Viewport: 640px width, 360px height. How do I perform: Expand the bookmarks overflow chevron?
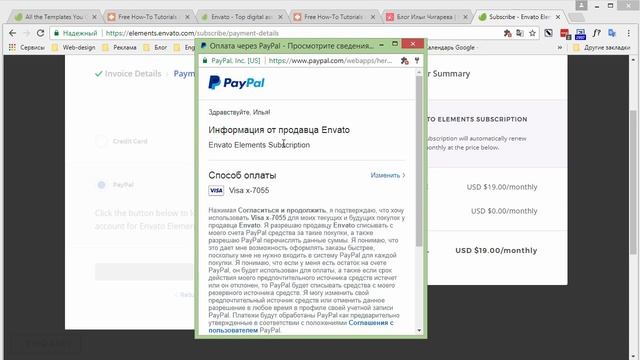pos(560,47)
